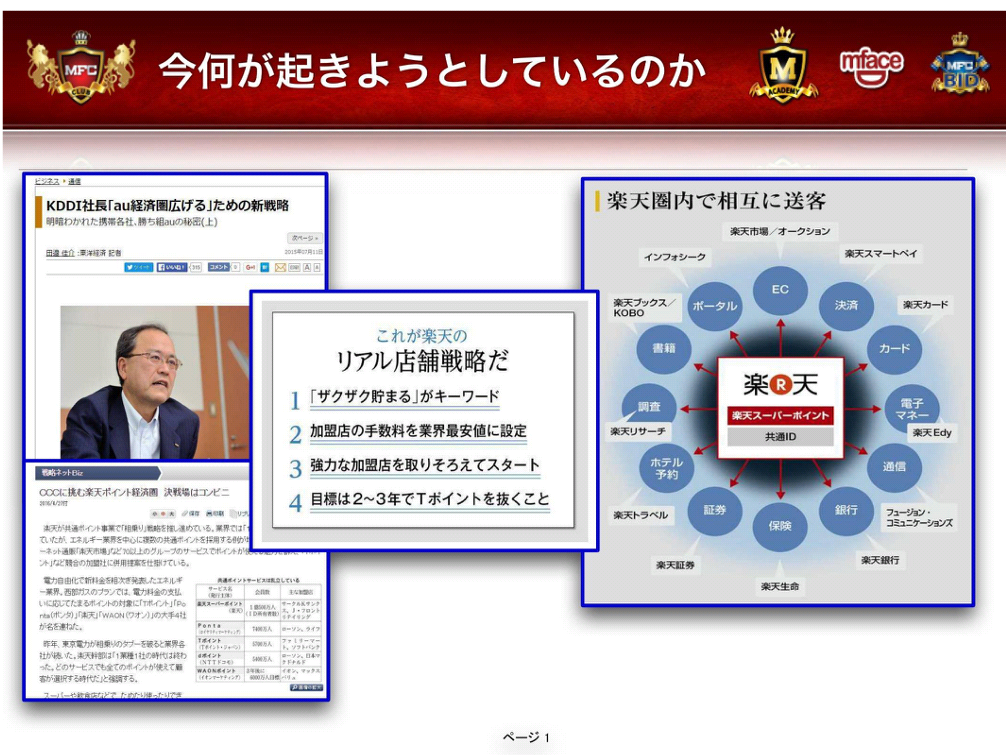Screen dimensions: 1006x755
Task: Click the ホテル予約 circle node
Action: 667,468
